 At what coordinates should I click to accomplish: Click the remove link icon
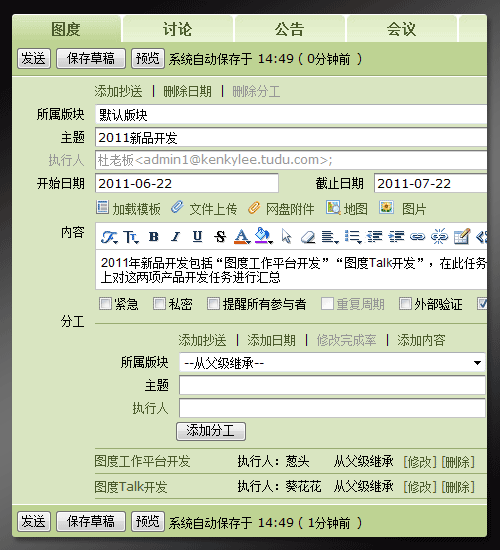(439, 236)
